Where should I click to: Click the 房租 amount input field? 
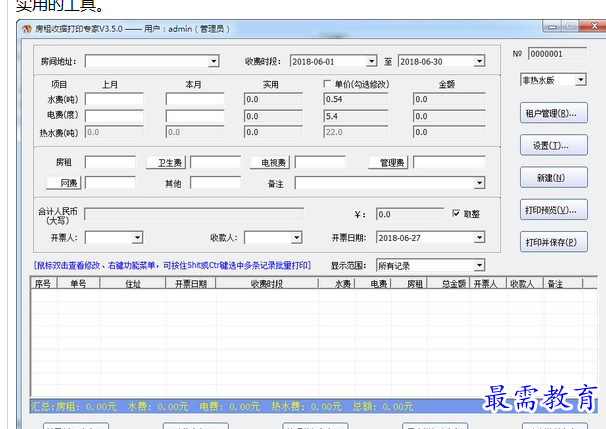[x=110, y=163]
